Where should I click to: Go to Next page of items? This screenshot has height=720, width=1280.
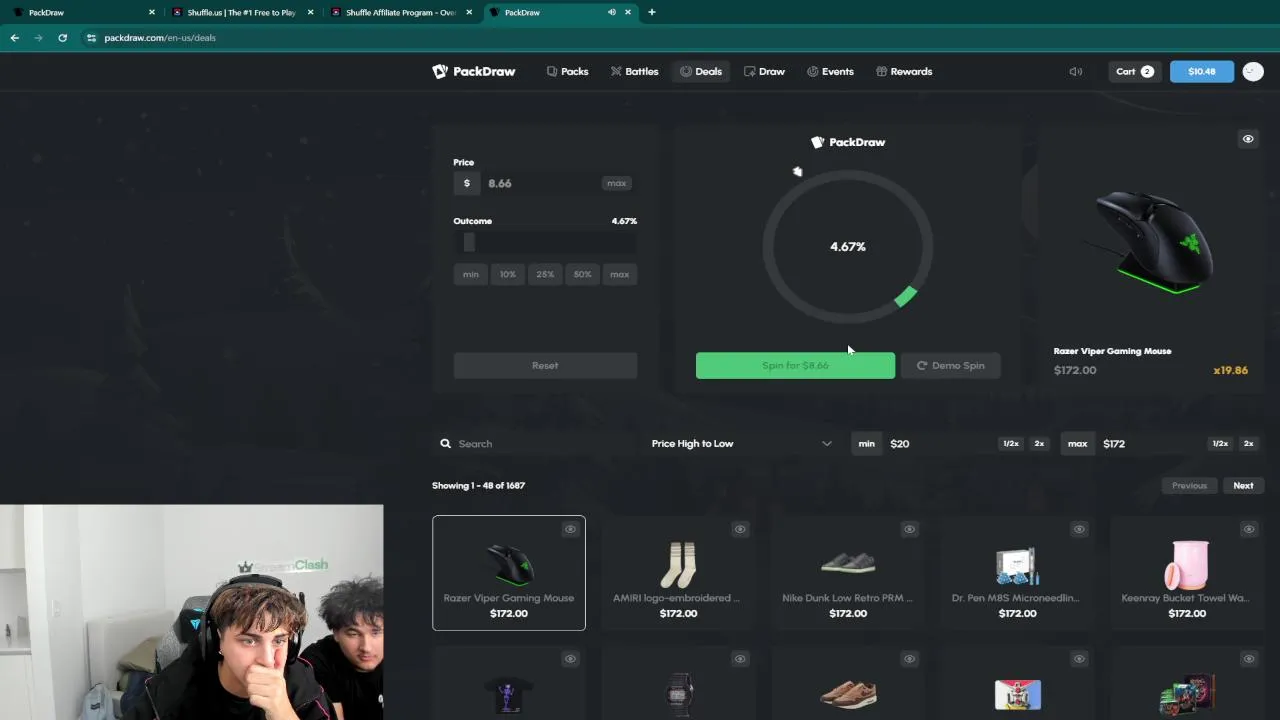point(1243,486)
